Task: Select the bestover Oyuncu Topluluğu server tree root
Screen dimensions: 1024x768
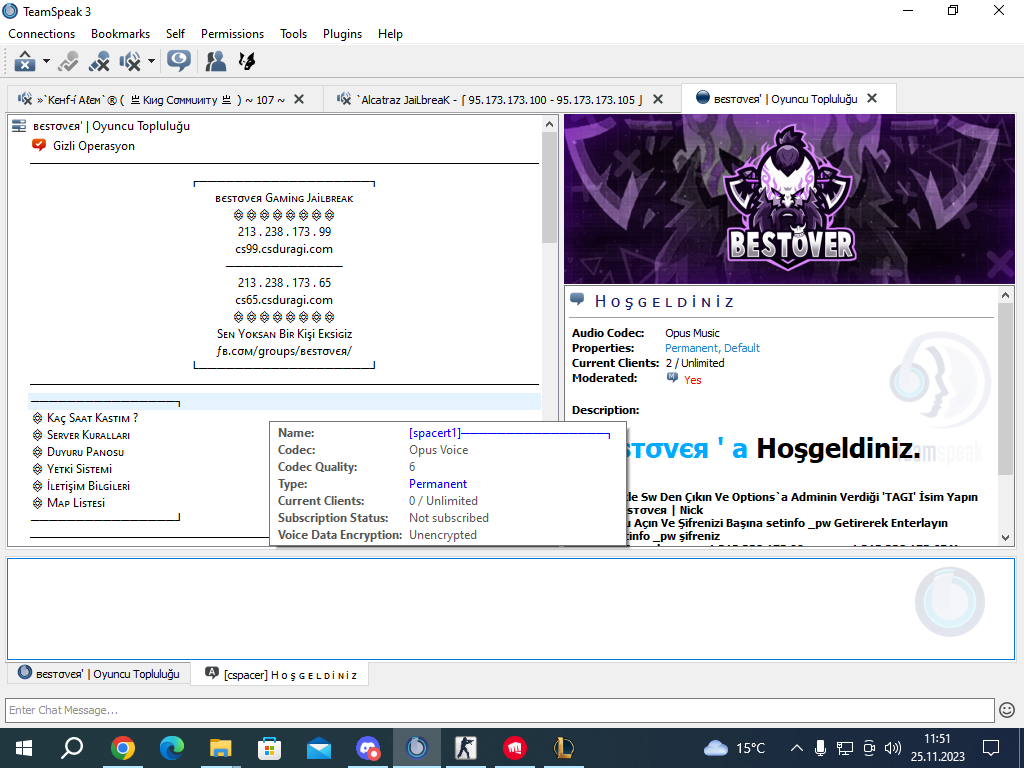Action: (111, 126)
